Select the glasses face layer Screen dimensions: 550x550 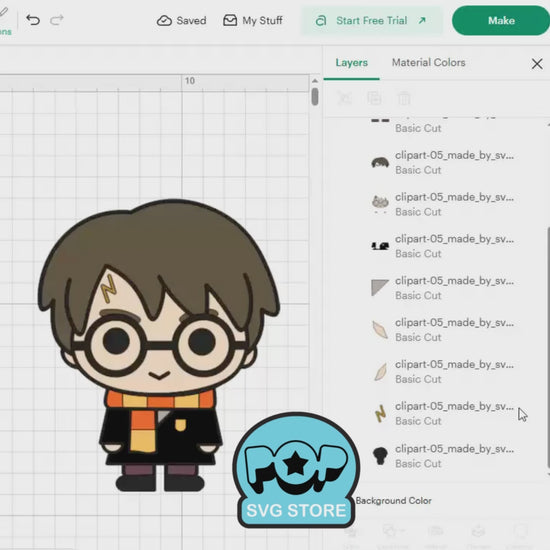443,204
